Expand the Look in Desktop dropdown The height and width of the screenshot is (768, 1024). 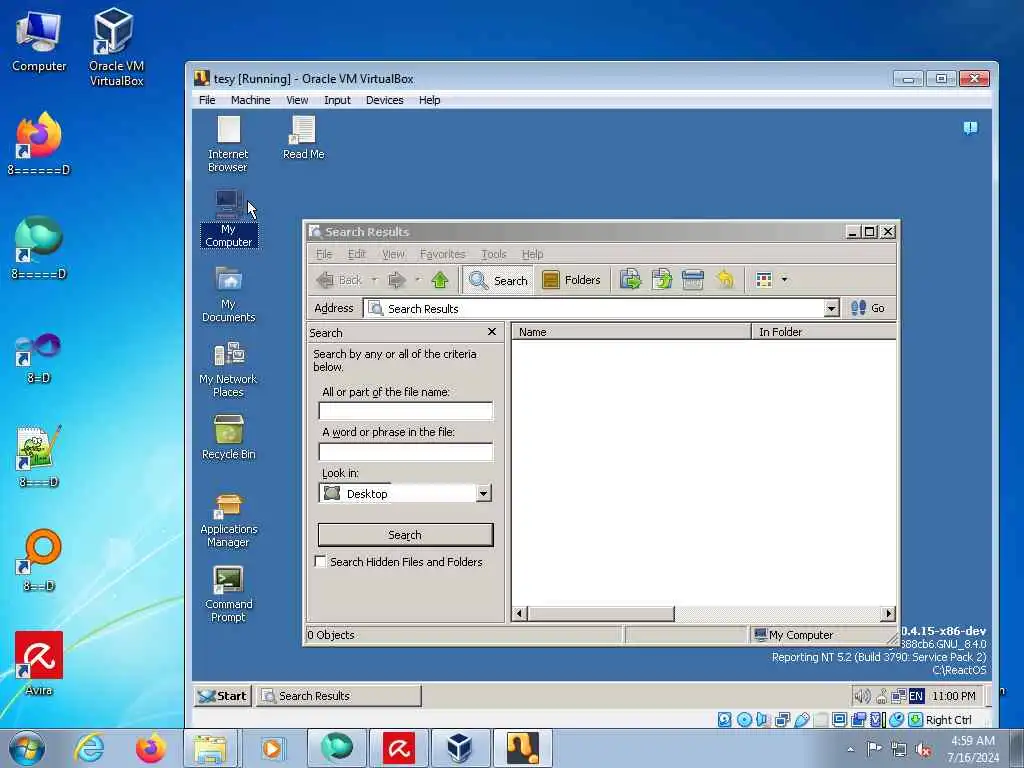pos(483,494)
